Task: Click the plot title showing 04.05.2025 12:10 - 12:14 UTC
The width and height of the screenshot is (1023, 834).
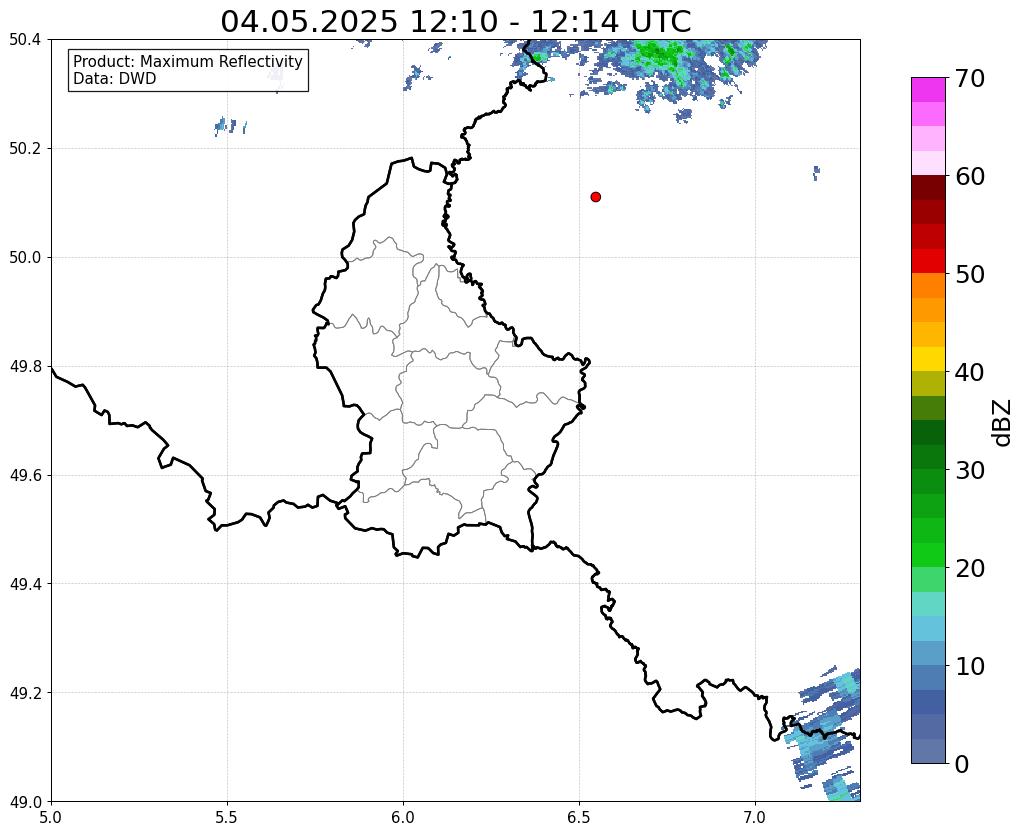Action: (x=455, y=22)
